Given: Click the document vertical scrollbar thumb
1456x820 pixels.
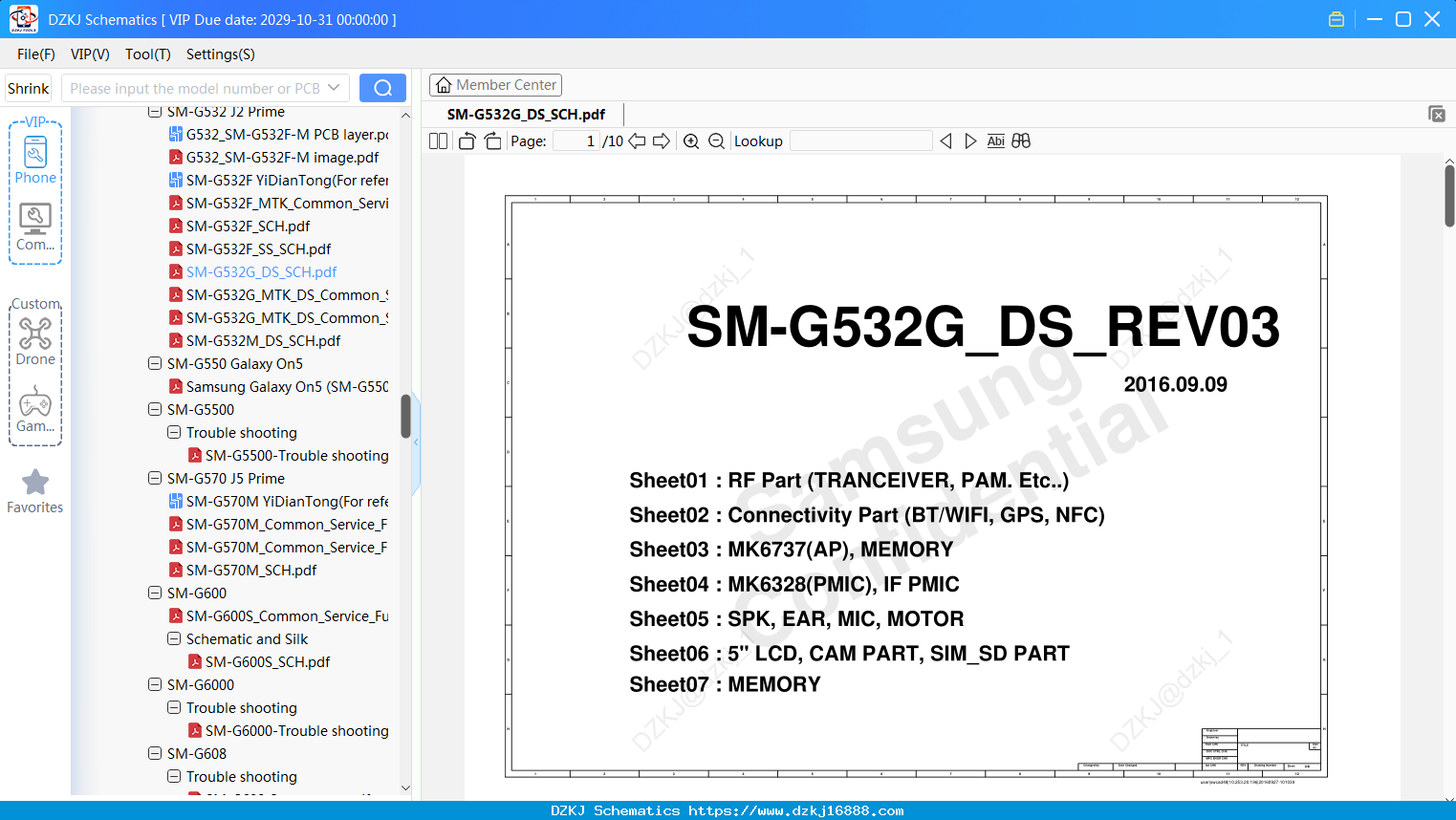Looking at the screenshot, I should coord(1449,196).
